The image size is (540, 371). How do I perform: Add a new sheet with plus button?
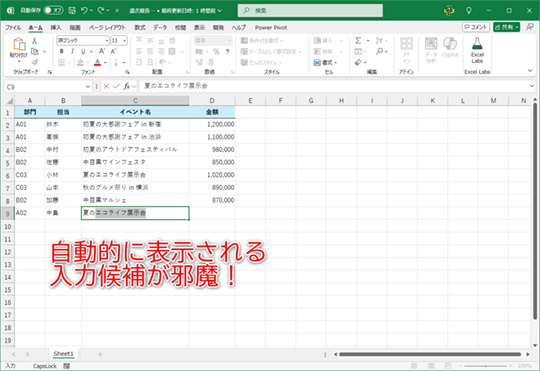(100, 354)
